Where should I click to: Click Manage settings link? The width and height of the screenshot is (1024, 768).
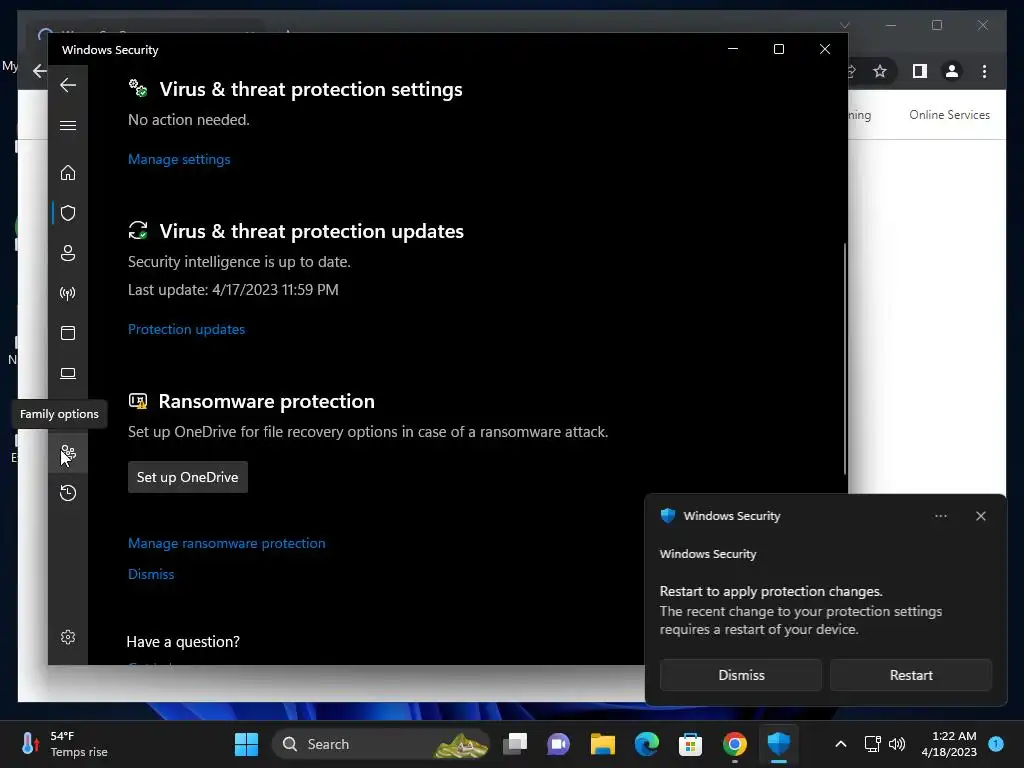pyautogui.click(x=179, y=159)
